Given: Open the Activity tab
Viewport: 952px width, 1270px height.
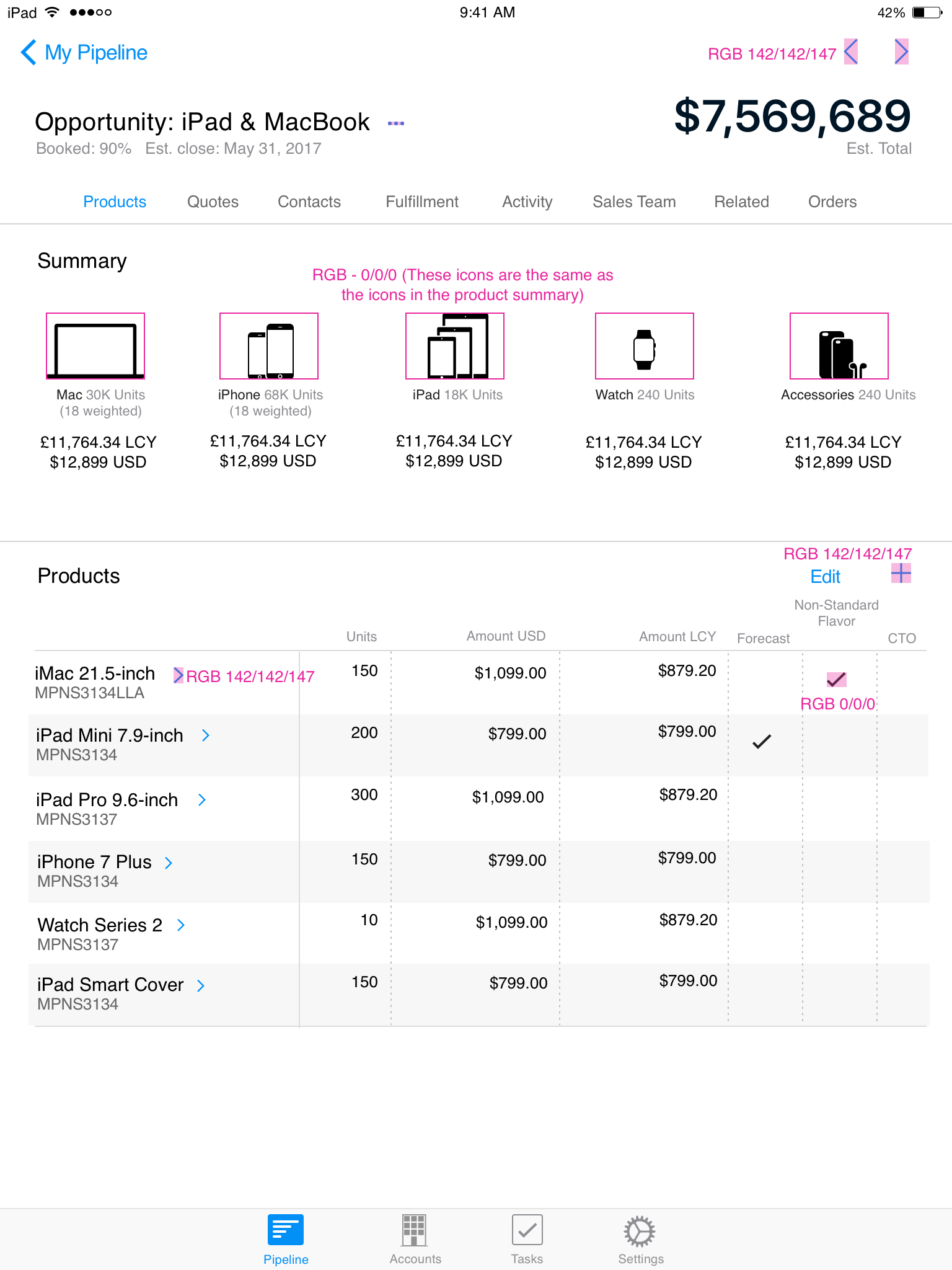Looking at the screenshot, I should click(527, 202).
